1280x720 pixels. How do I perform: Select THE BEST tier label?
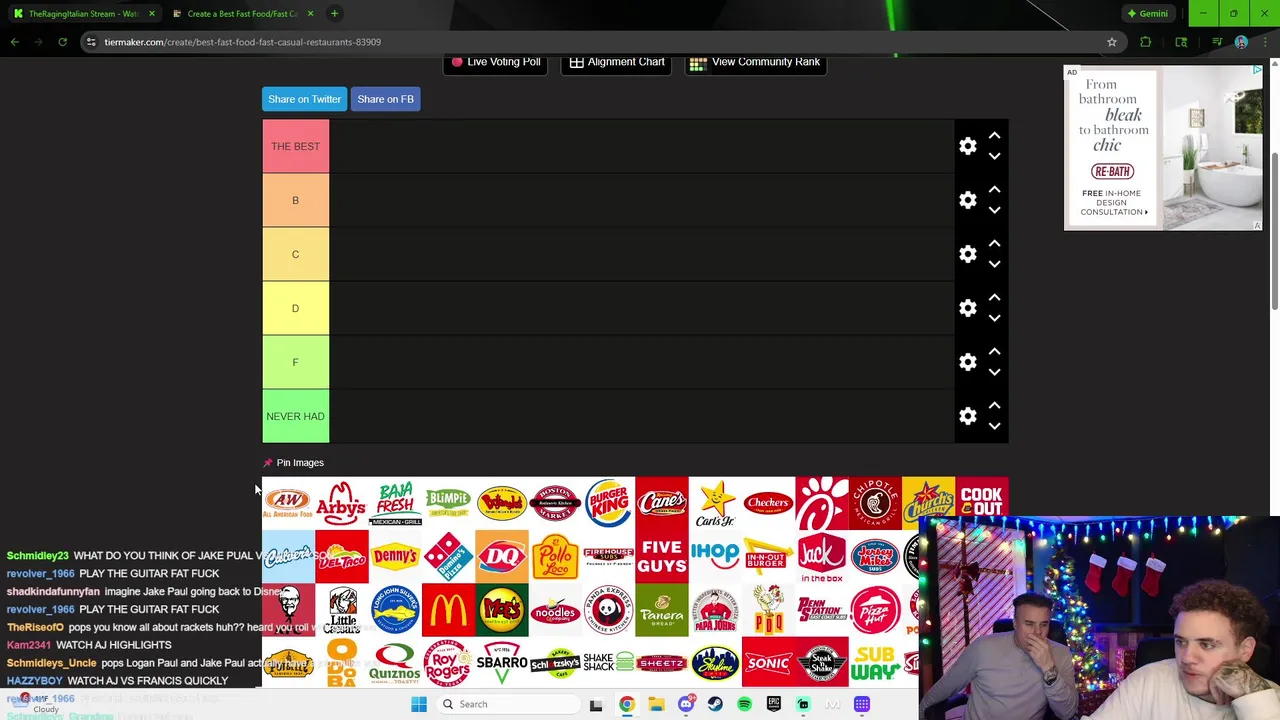[295, 146]
